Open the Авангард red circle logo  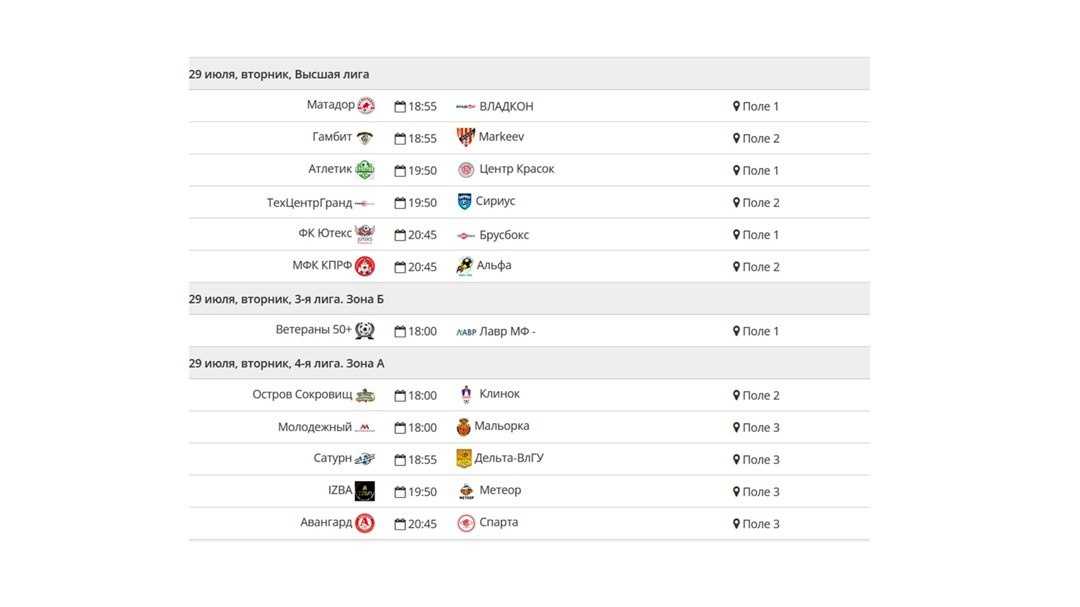[x=364, y=523]
